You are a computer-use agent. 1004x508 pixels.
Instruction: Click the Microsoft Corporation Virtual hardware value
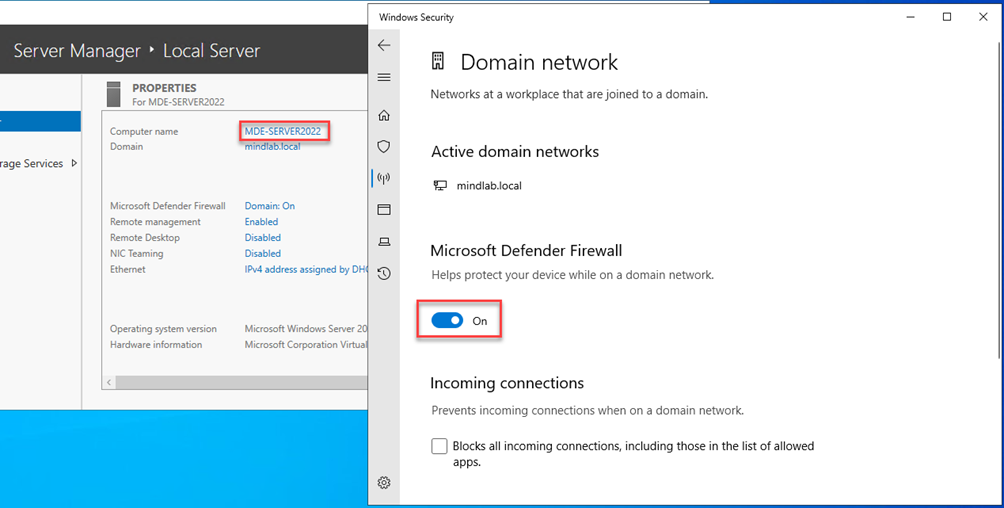[x=306, y=345]
